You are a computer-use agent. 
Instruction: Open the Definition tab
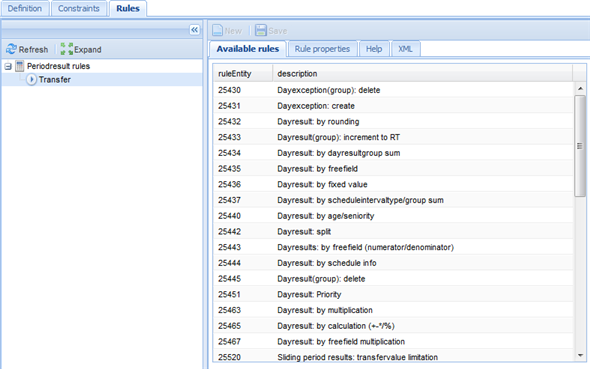click(25, 8)
